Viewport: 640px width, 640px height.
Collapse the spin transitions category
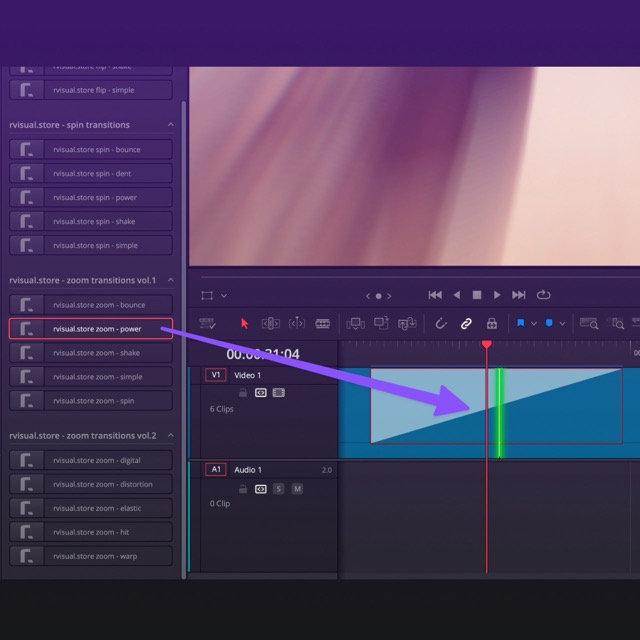pos(171,125)
